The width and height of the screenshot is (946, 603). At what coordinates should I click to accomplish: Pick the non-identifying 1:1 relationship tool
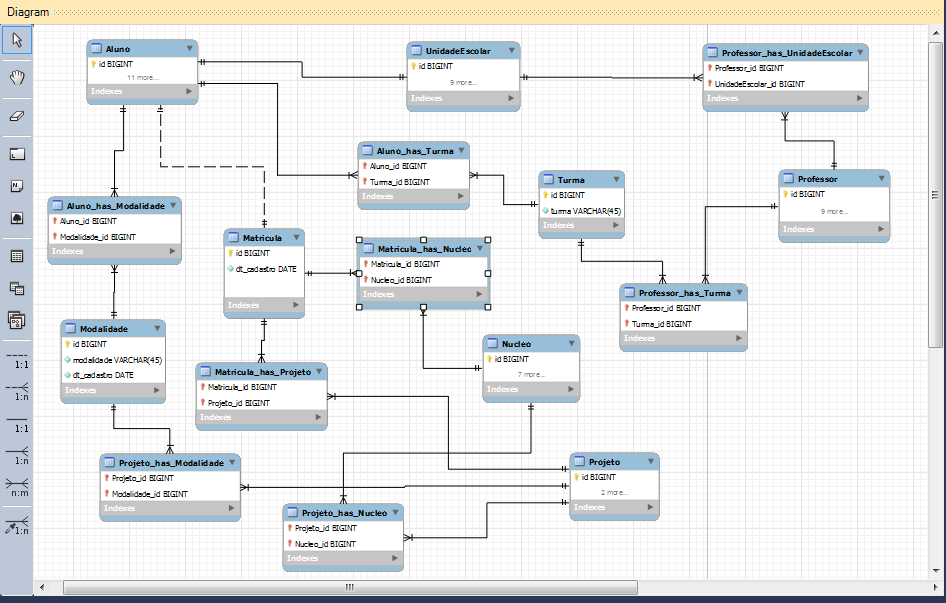click(17, 360)
